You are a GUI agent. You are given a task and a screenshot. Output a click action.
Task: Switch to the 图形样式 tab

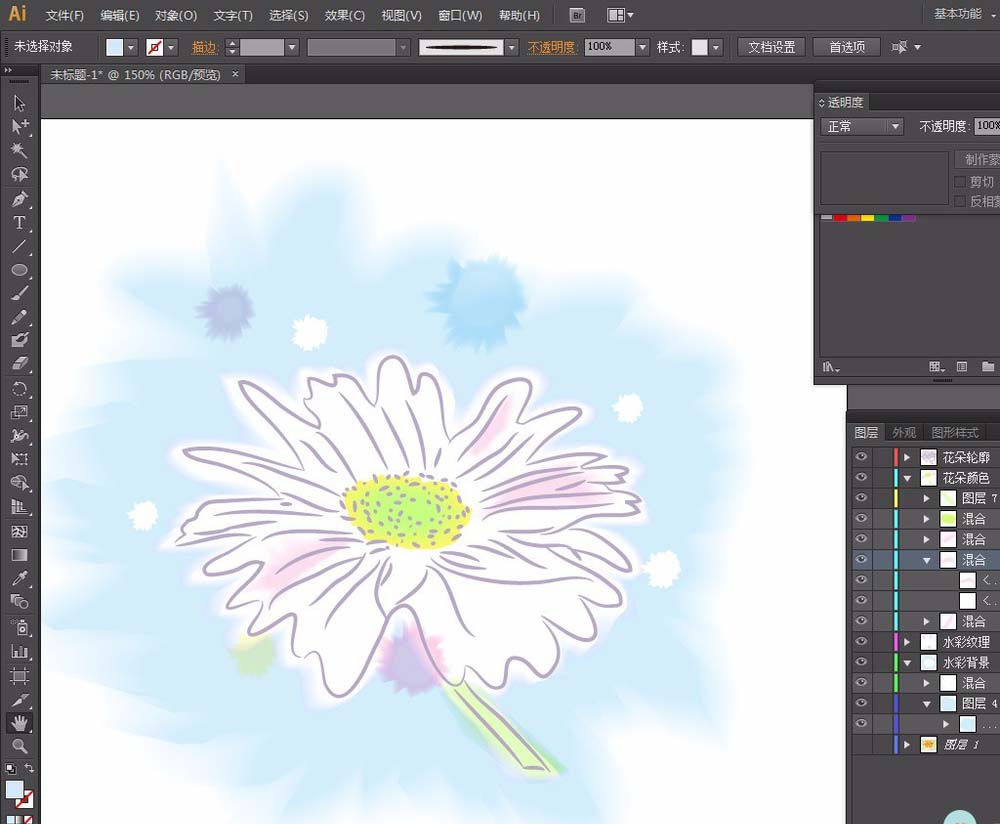(955, 432)
